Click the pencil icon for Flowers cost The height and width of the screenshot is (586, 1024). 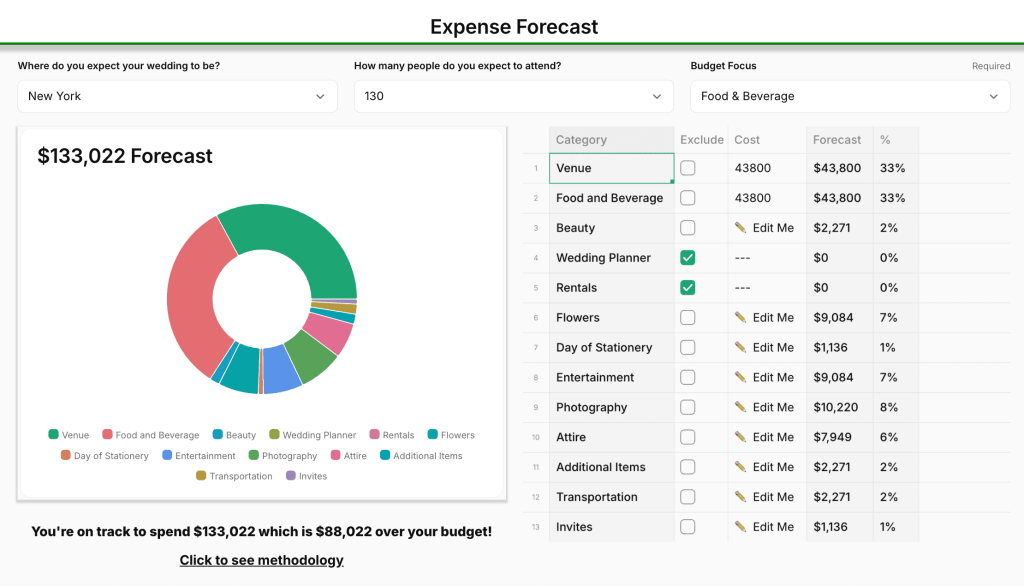tap(741, 318)
